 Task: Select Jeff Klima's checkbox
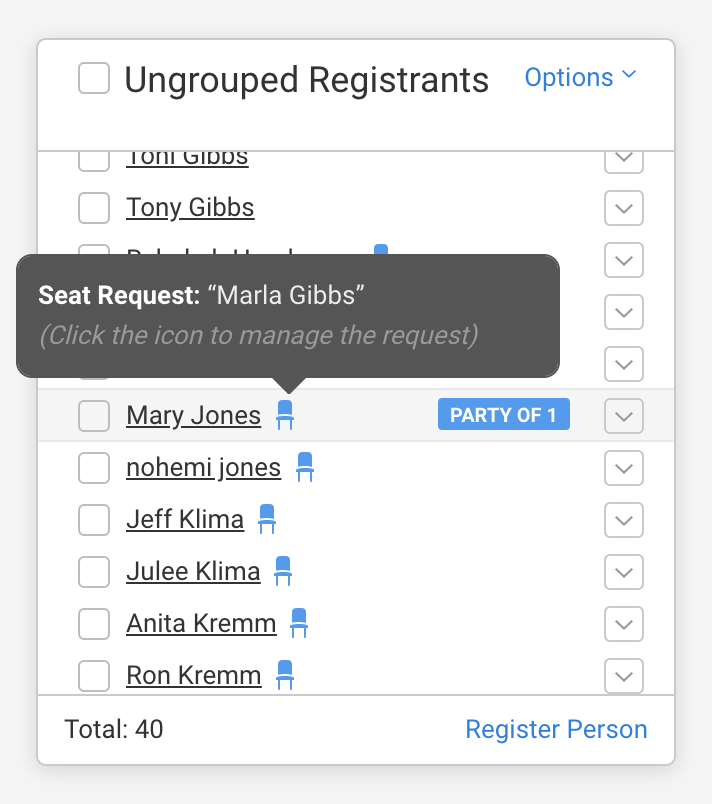tap(94, 520)
